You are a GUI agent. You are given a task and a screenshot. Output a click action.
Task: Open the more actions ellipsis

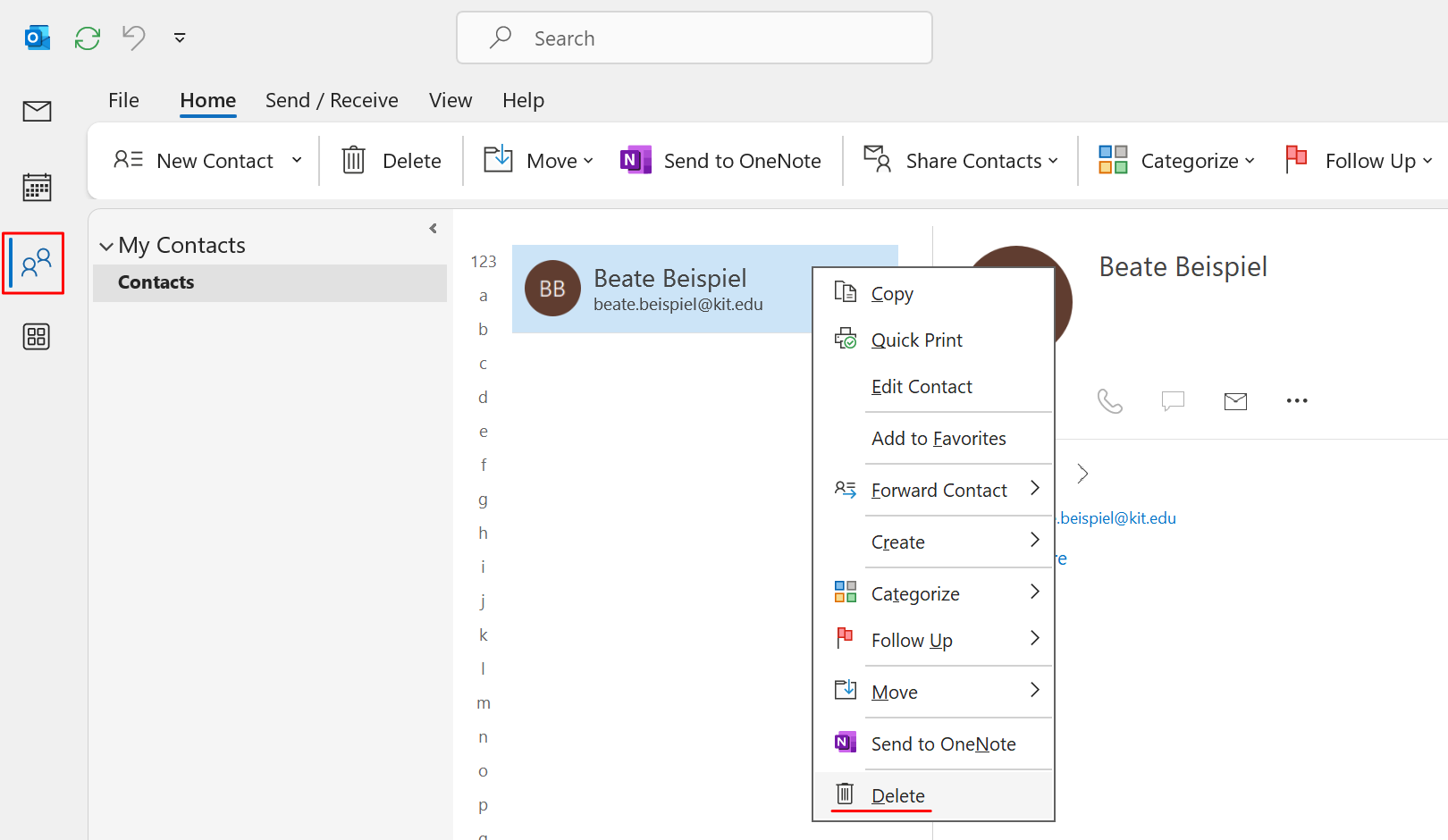(1297, 401)
